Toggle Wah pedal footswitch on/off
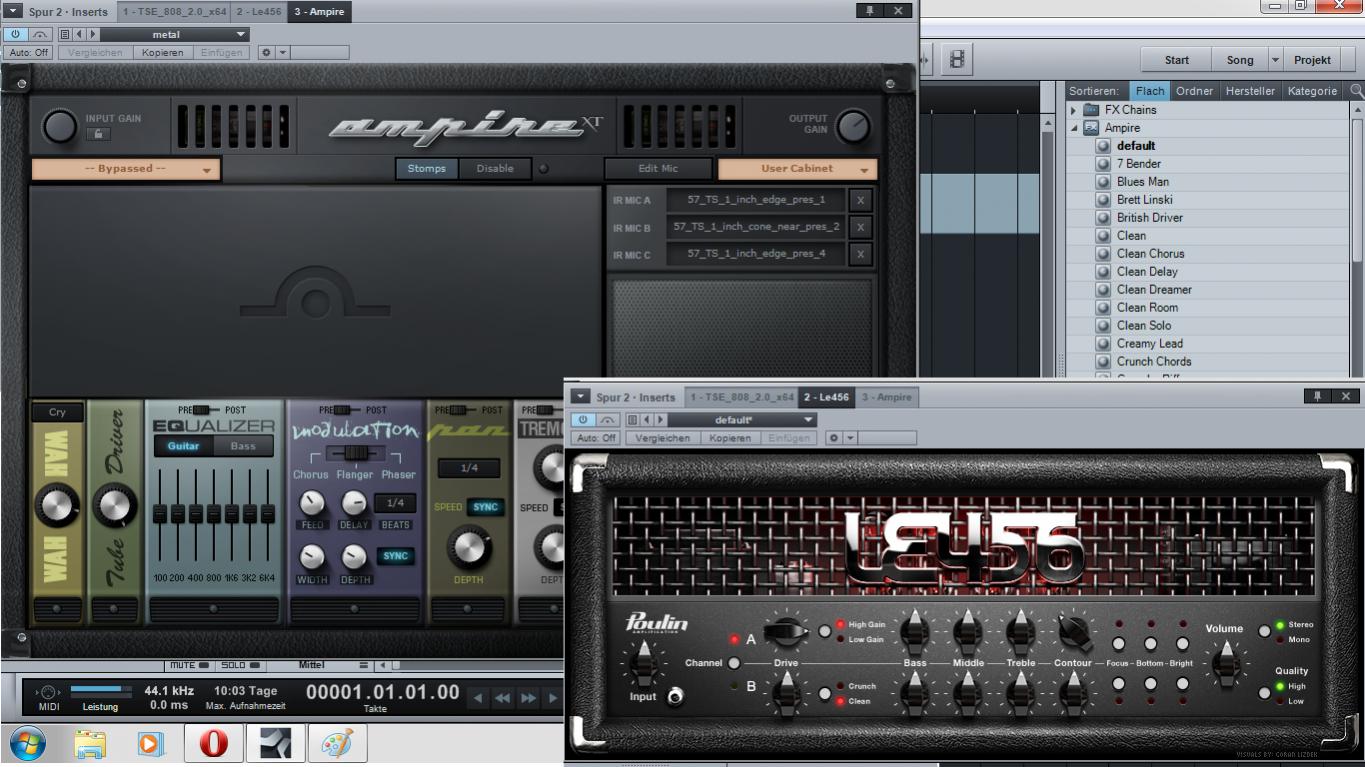This screenshot has width=1365, height=767. pyautogui.click(x=57, y=608)
